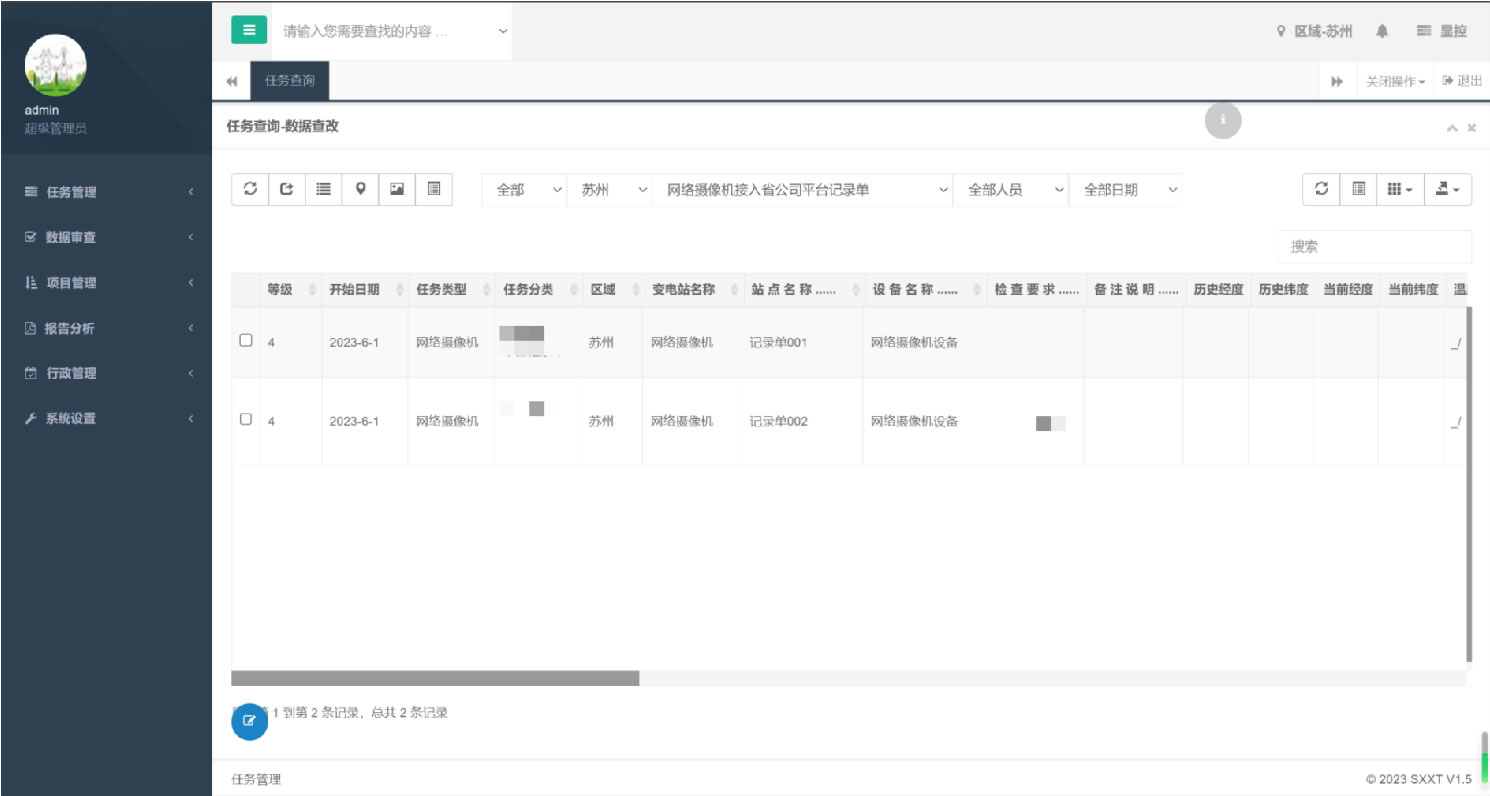
Task: Open the 全部人员 personnel dropdown
Action: (x=1011, y=189)
